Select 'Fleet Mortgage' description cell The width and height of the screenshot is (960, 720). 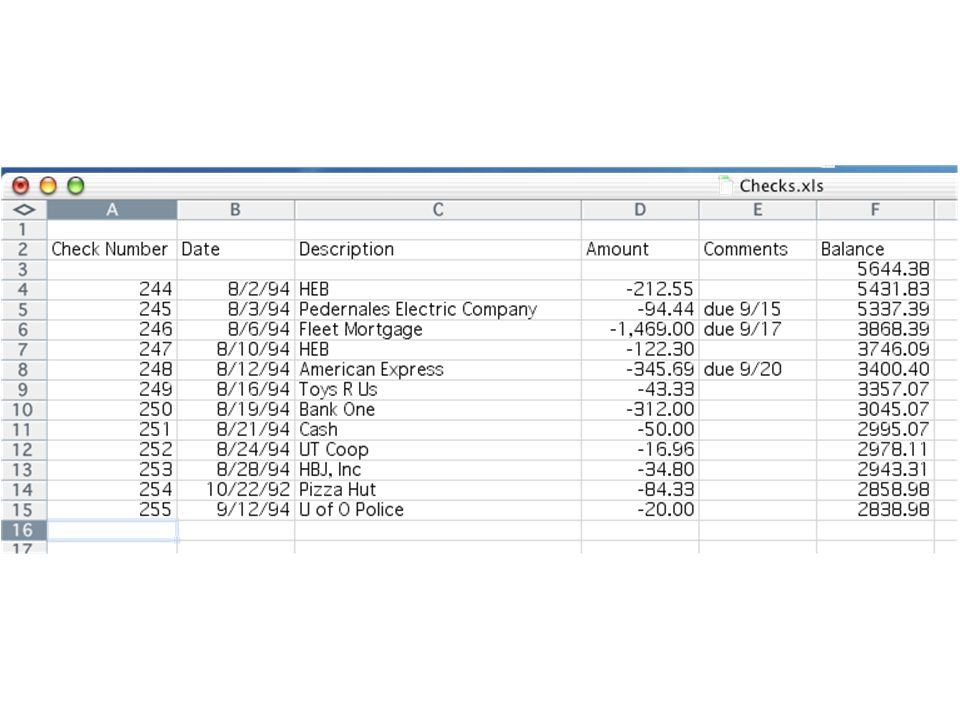click(x=438, y=330)
